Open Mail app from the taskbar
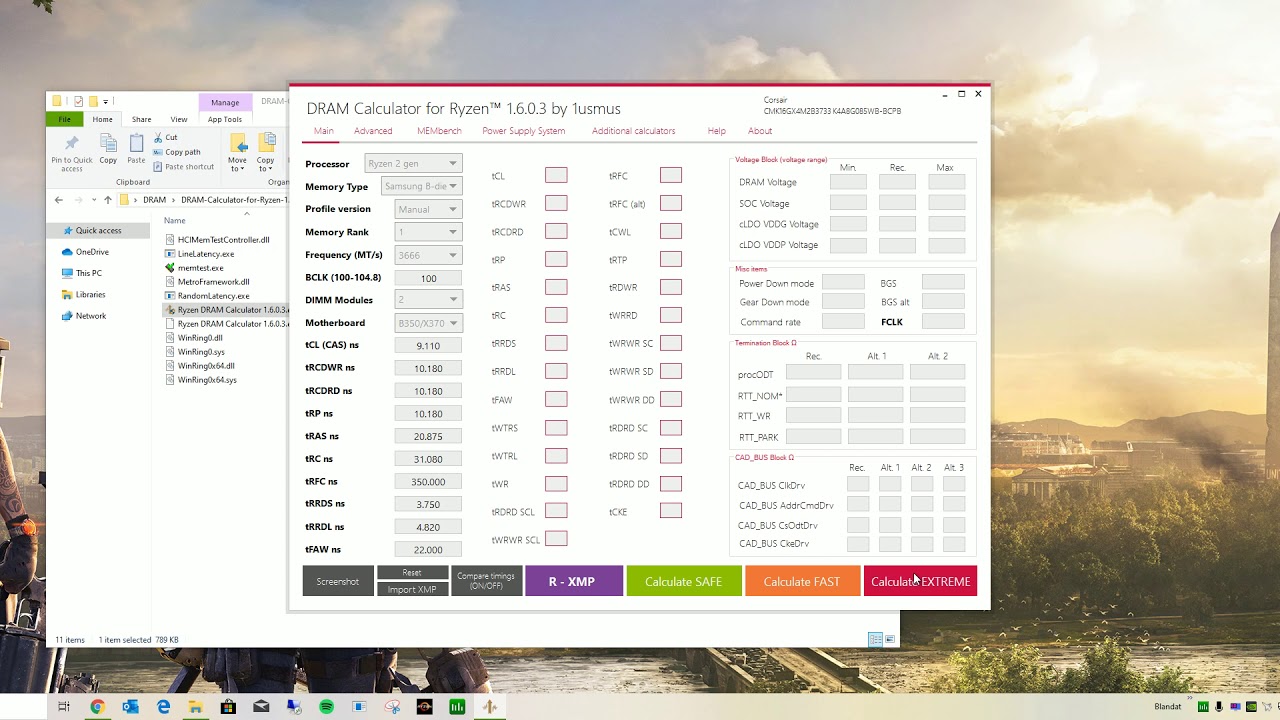The height and width of the screenshot is (720, 1280). point(261,707)
